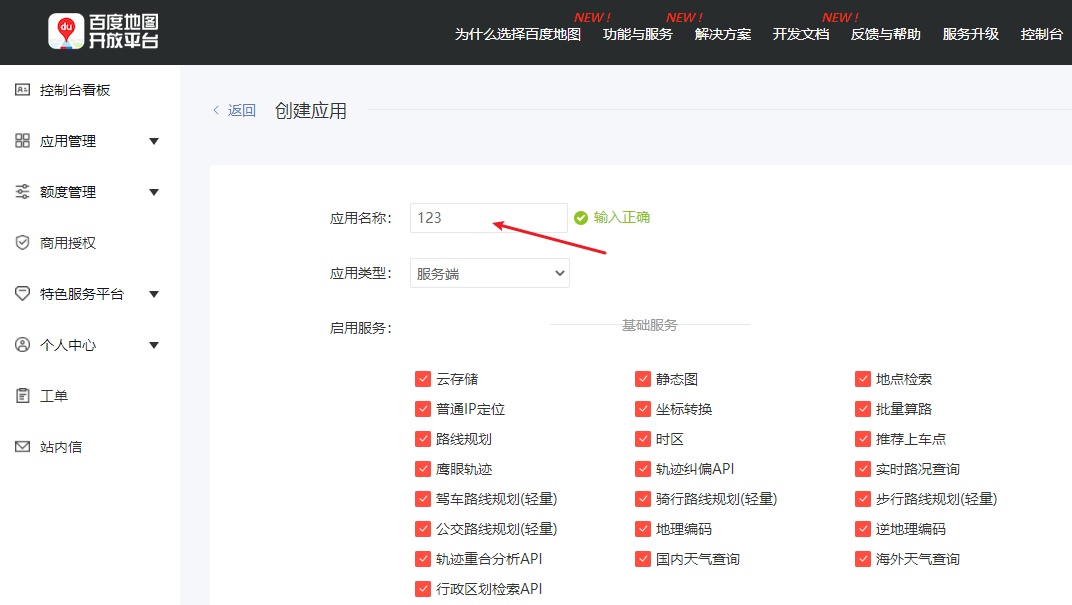The height and width of the screenshot is (605, 1072).
Task: Open the 工单 sidebar item
Action: (53, 396)
